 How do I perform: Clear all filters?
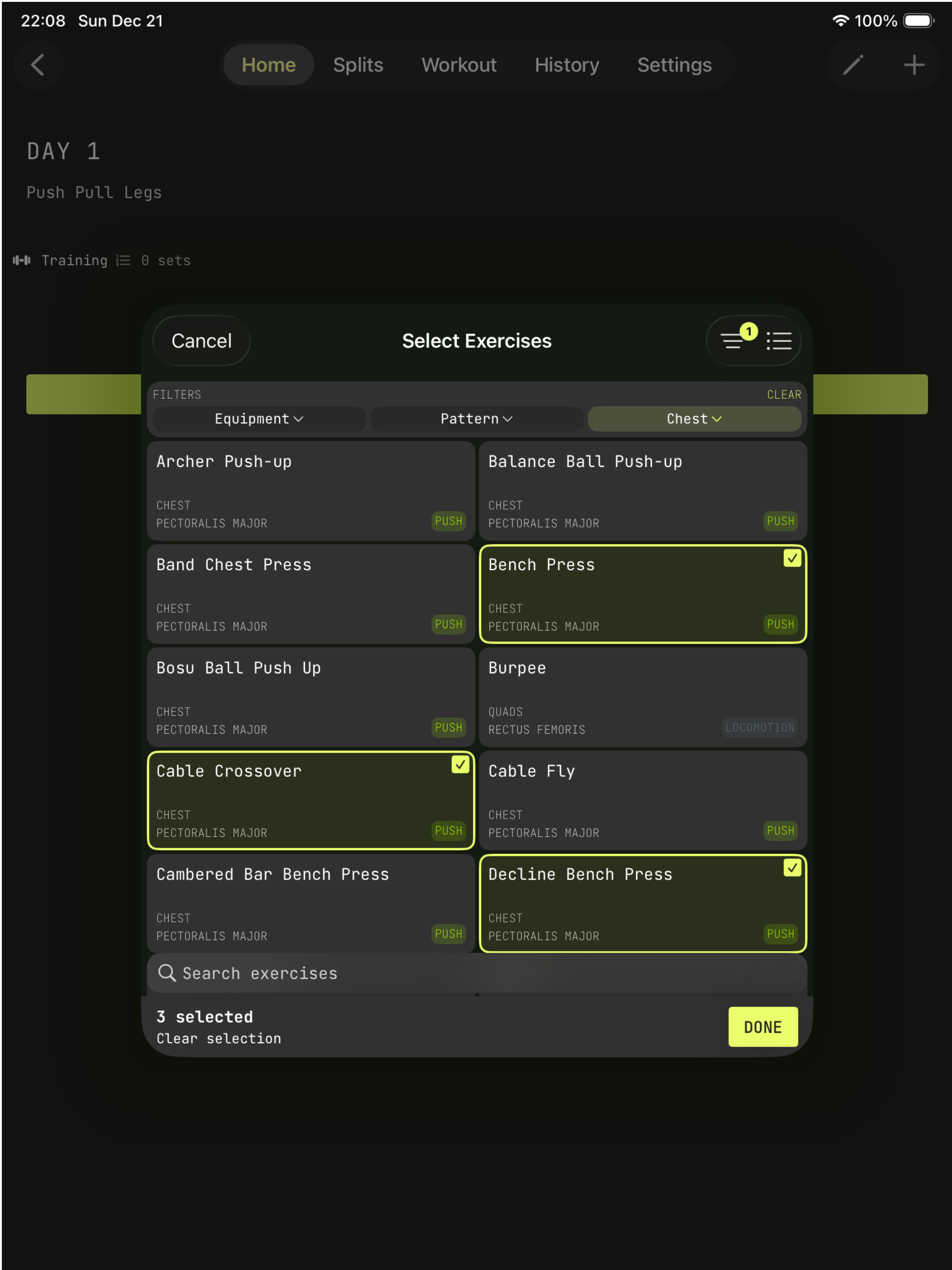pos(784,395)
